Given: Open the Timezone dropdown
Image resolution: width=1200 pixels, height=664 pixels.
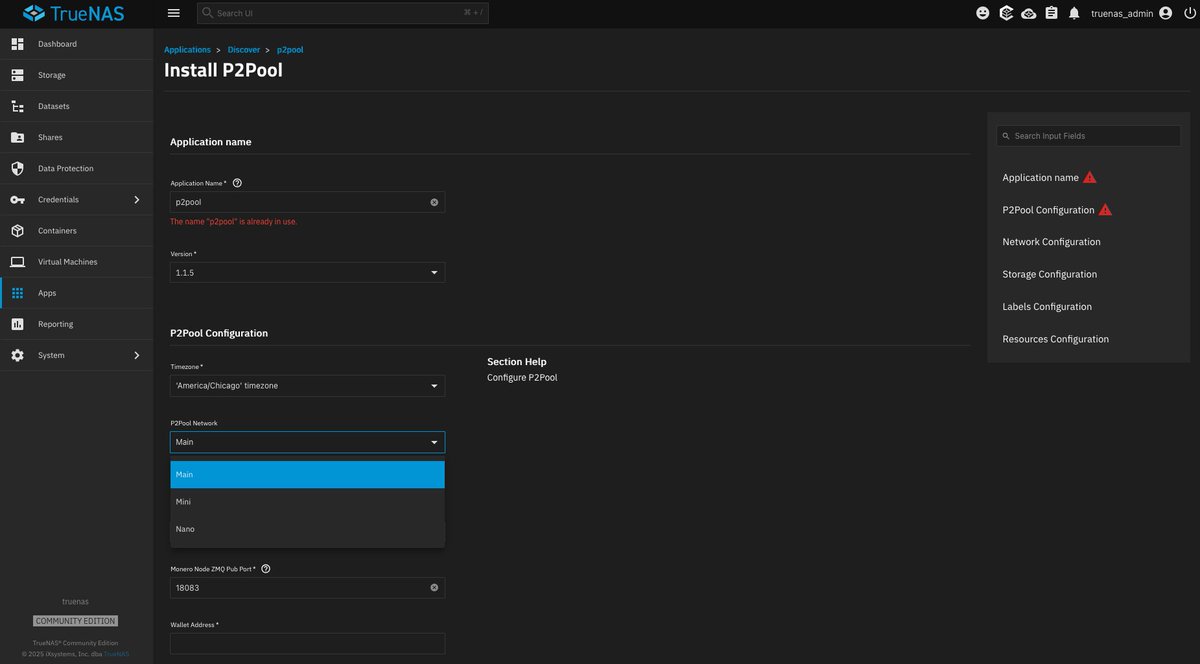Looking at the screenshot, I should tap(307, 386).
